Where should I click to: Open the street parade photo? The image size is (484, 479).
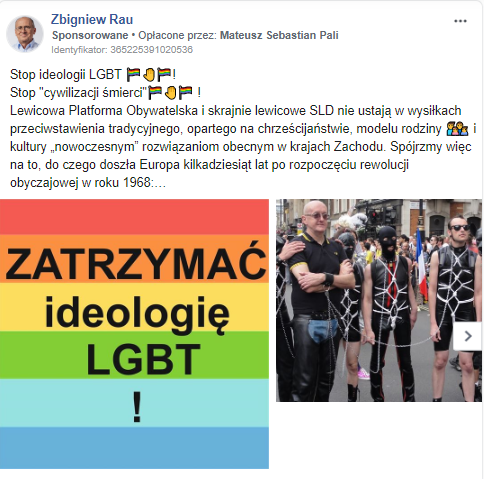coord(379,300)
